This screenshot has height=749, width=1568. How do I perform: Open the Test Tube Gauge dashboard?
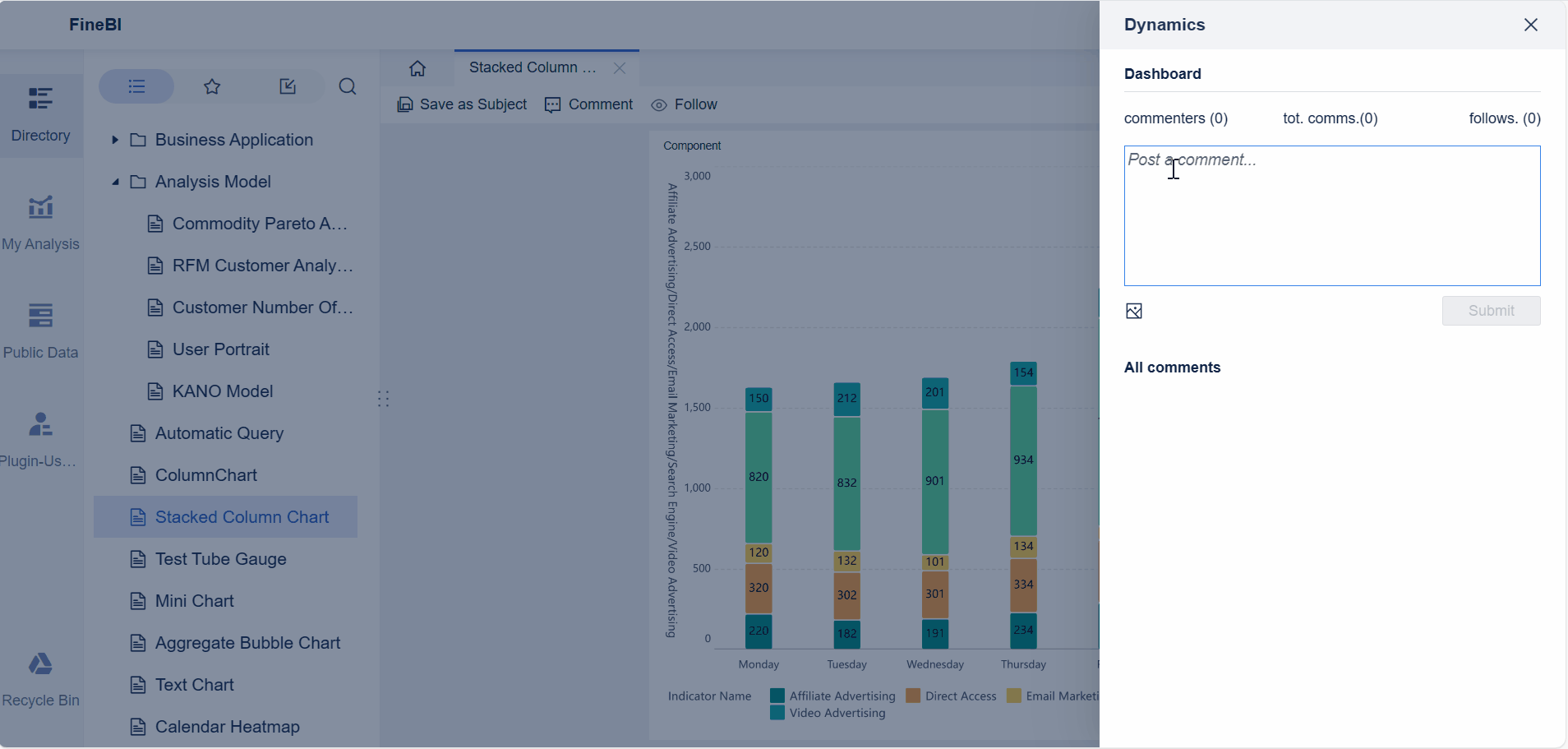pos(220,559)
